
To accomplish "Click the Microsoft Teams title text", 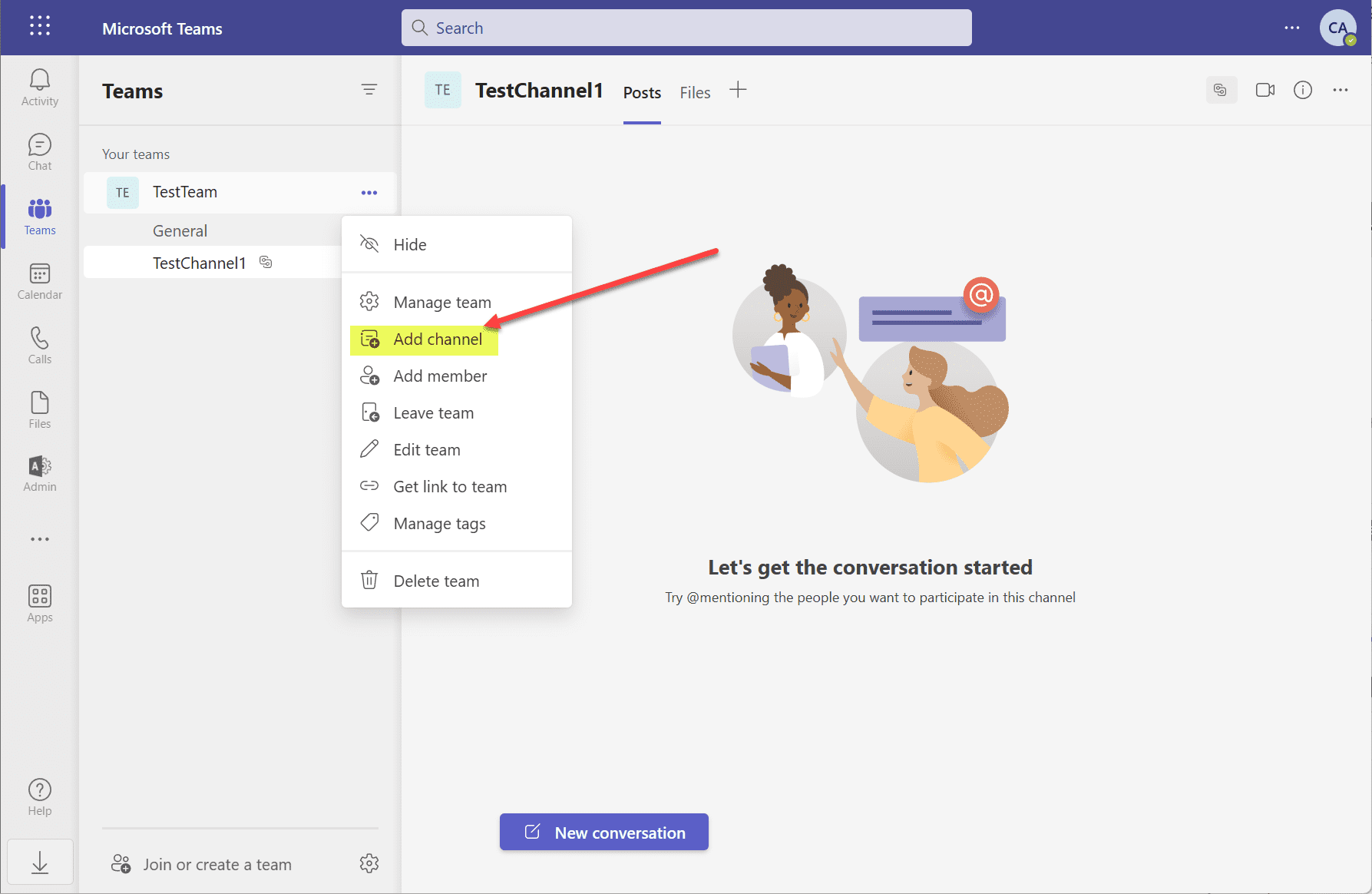I will tap(162, 28).
